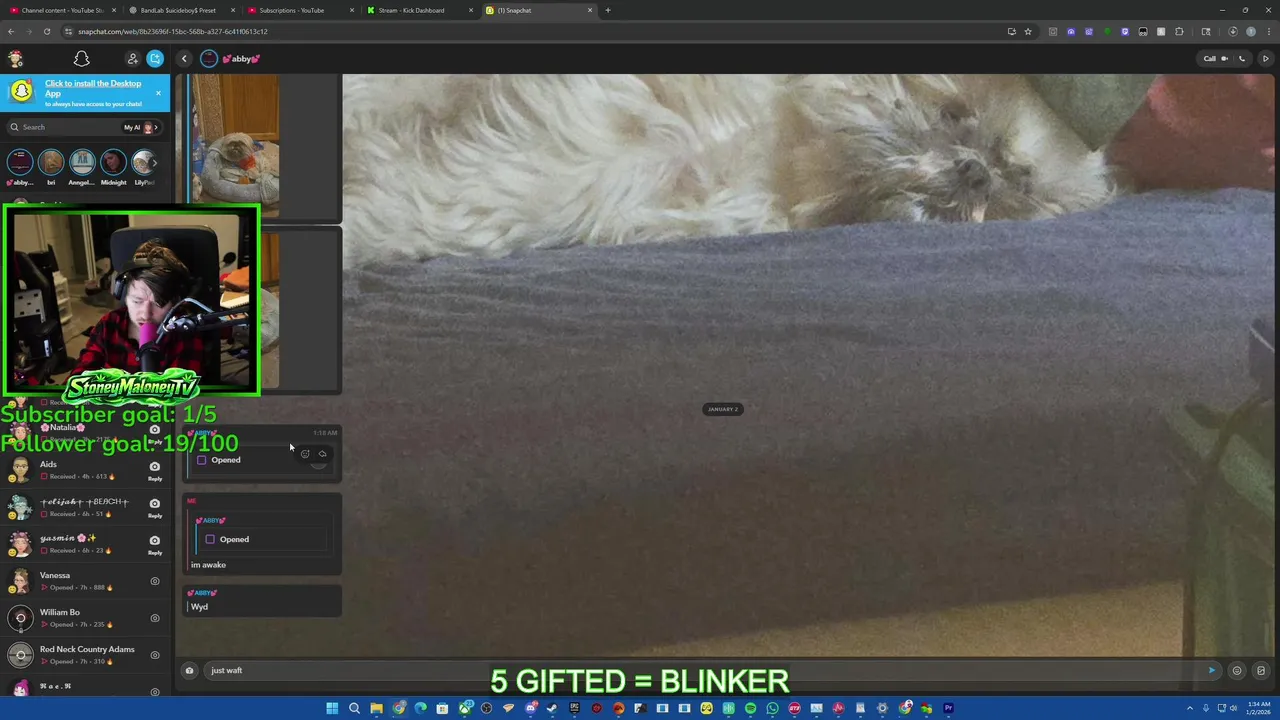The width and height of the screenshot is (1280, 720).
Task: Open the yasmin conversation
Action: (x=85, y=544)
